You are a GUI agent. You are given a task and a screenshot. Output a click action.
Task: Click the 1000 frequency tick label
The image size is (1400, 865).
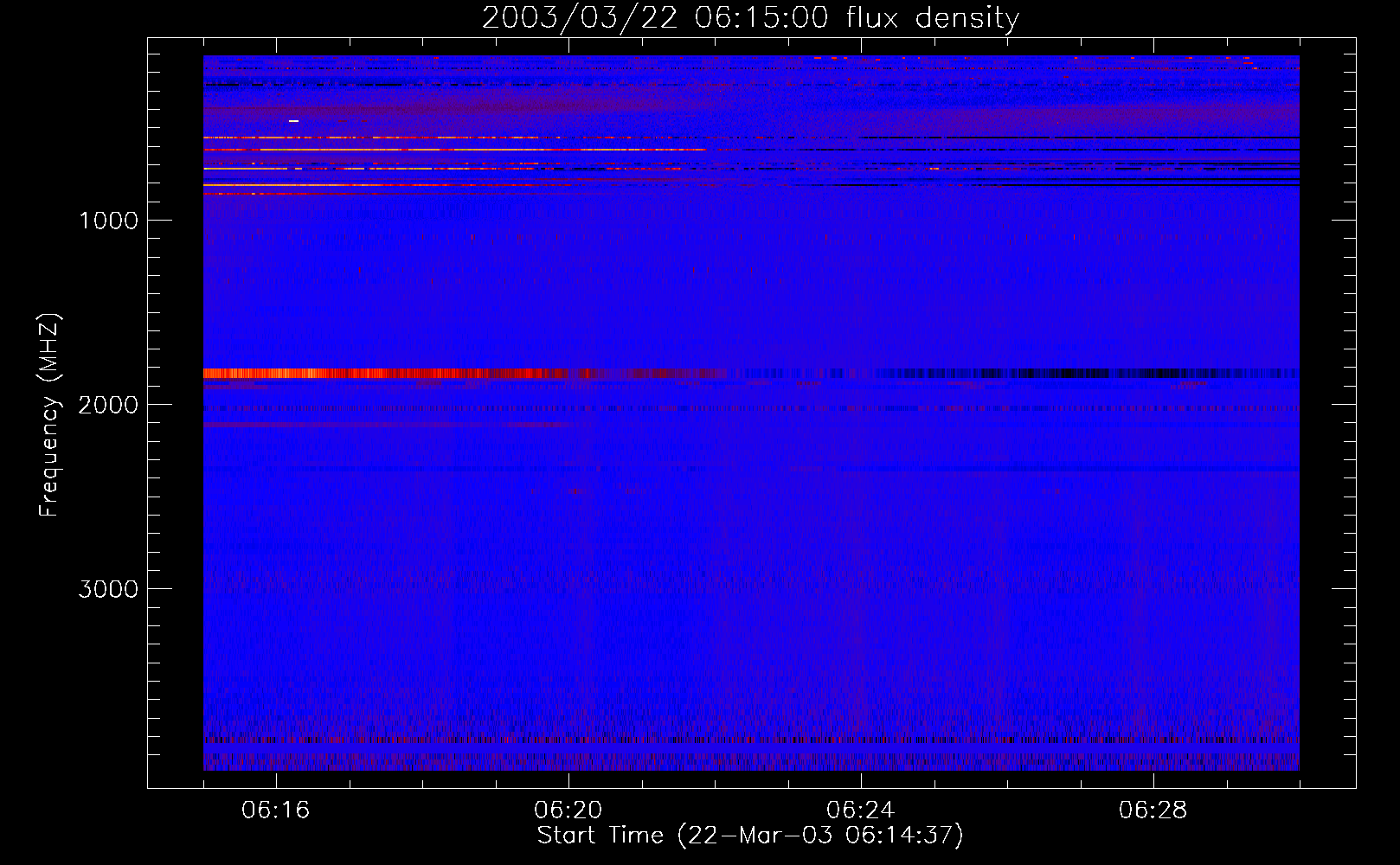click(108, 221)
